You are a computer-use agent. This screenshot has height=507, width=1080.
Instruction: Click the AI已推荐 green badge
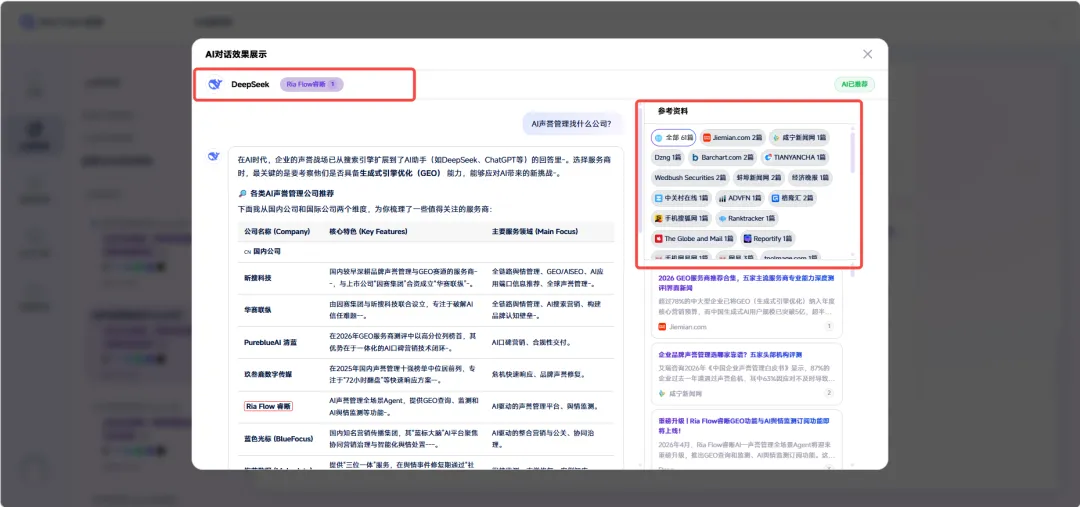click(x=854, y=85)
